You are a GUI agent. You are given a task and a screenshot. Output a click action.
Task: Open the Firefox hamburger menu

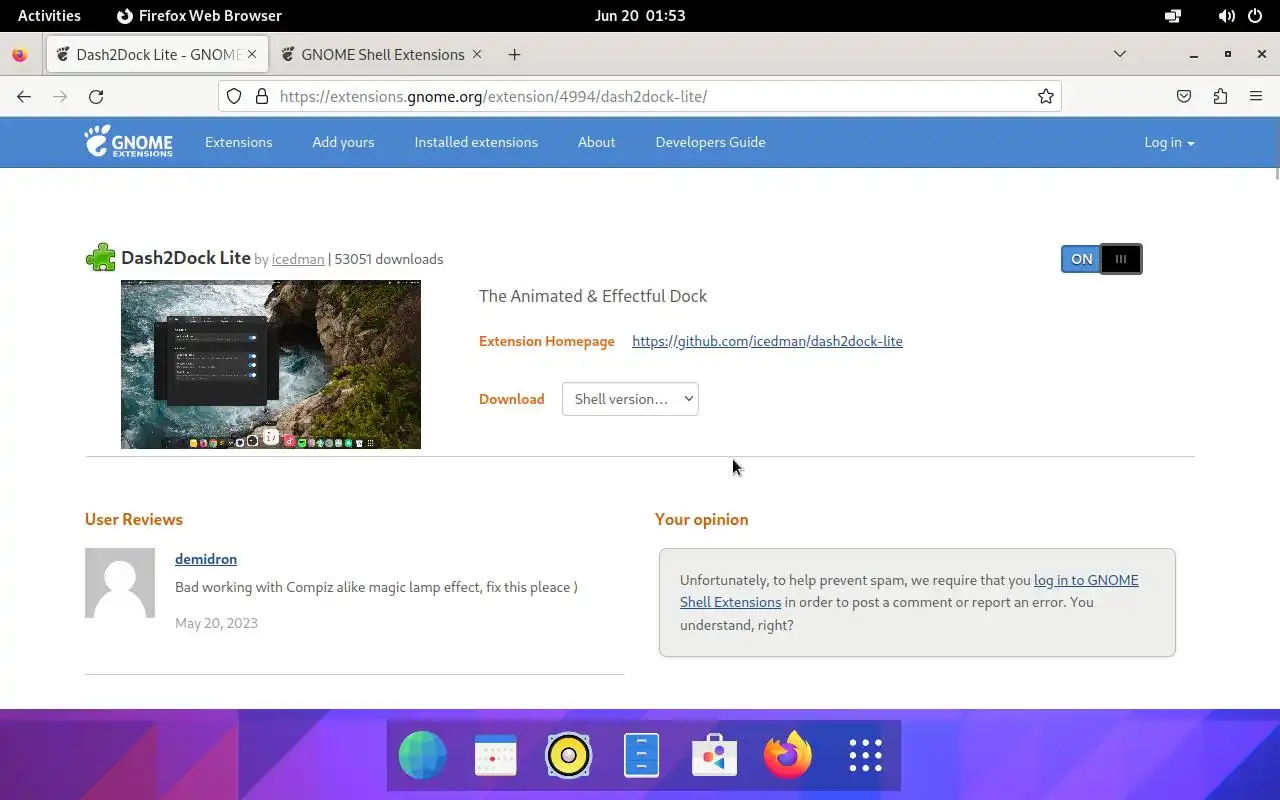(x=1256, y=96)
